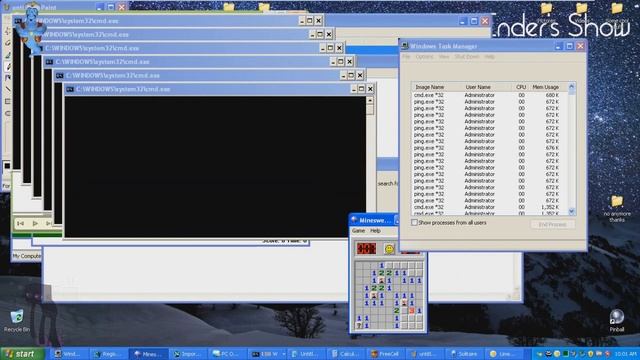This screenshot has width=640, height=360.
Task: Switch to Solitaire on the taskbar
Action: coord(464,354)
